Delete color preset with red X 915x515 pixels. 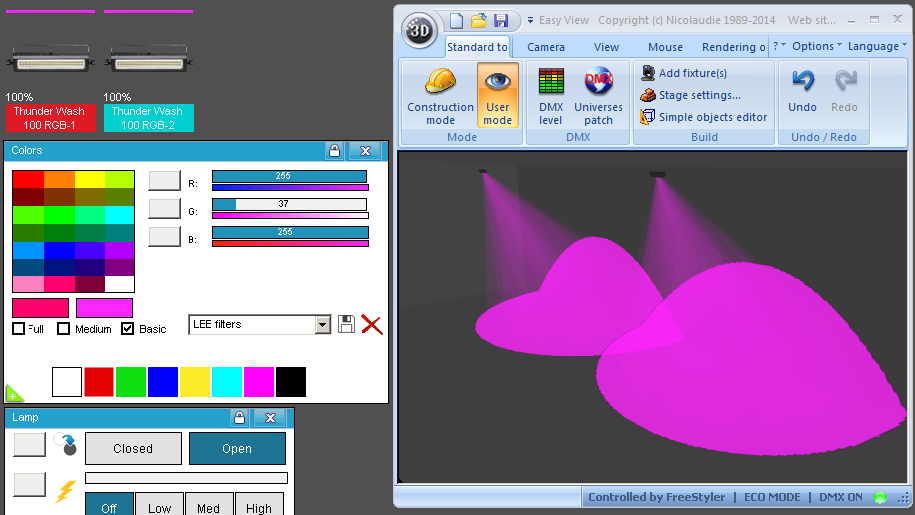tap(372, 324)
